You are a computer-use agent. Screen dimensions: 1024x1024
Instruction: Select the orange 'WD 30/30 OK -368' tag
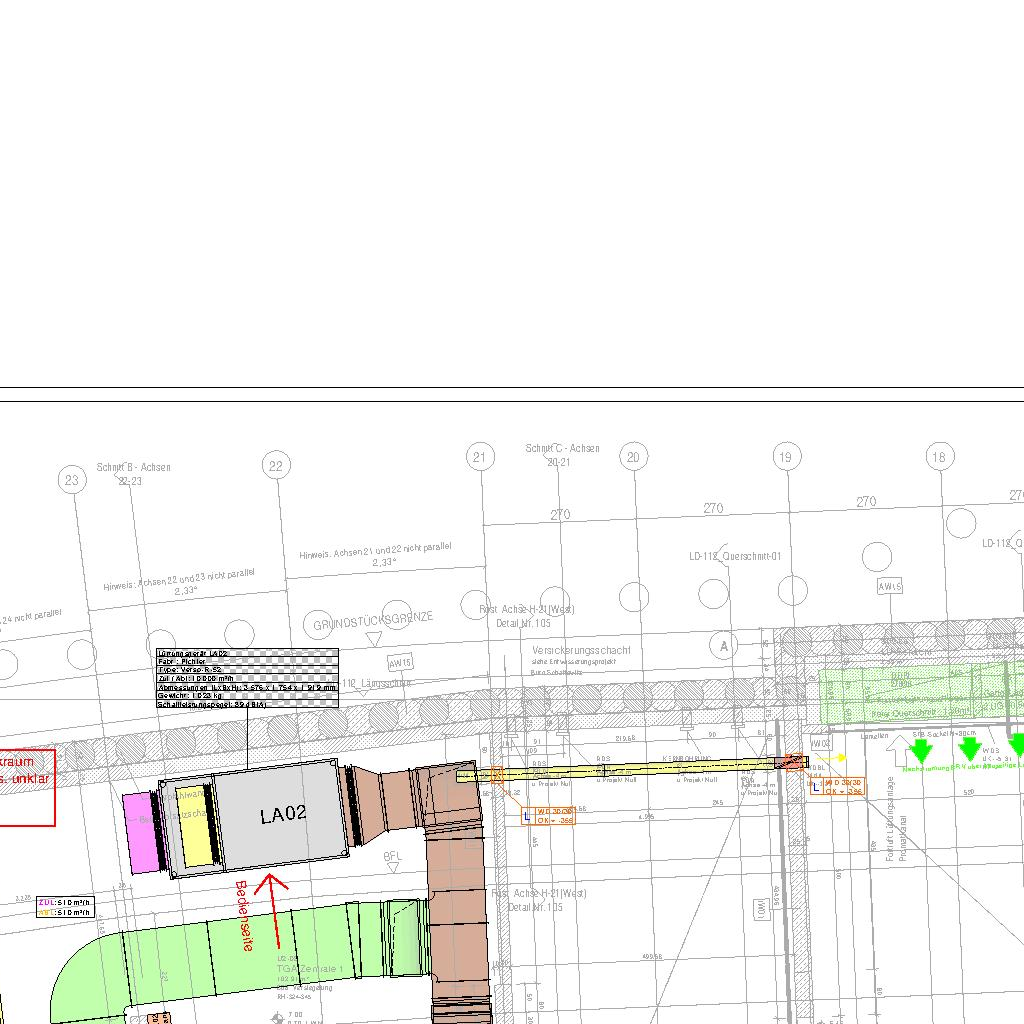tap(549, 816)
